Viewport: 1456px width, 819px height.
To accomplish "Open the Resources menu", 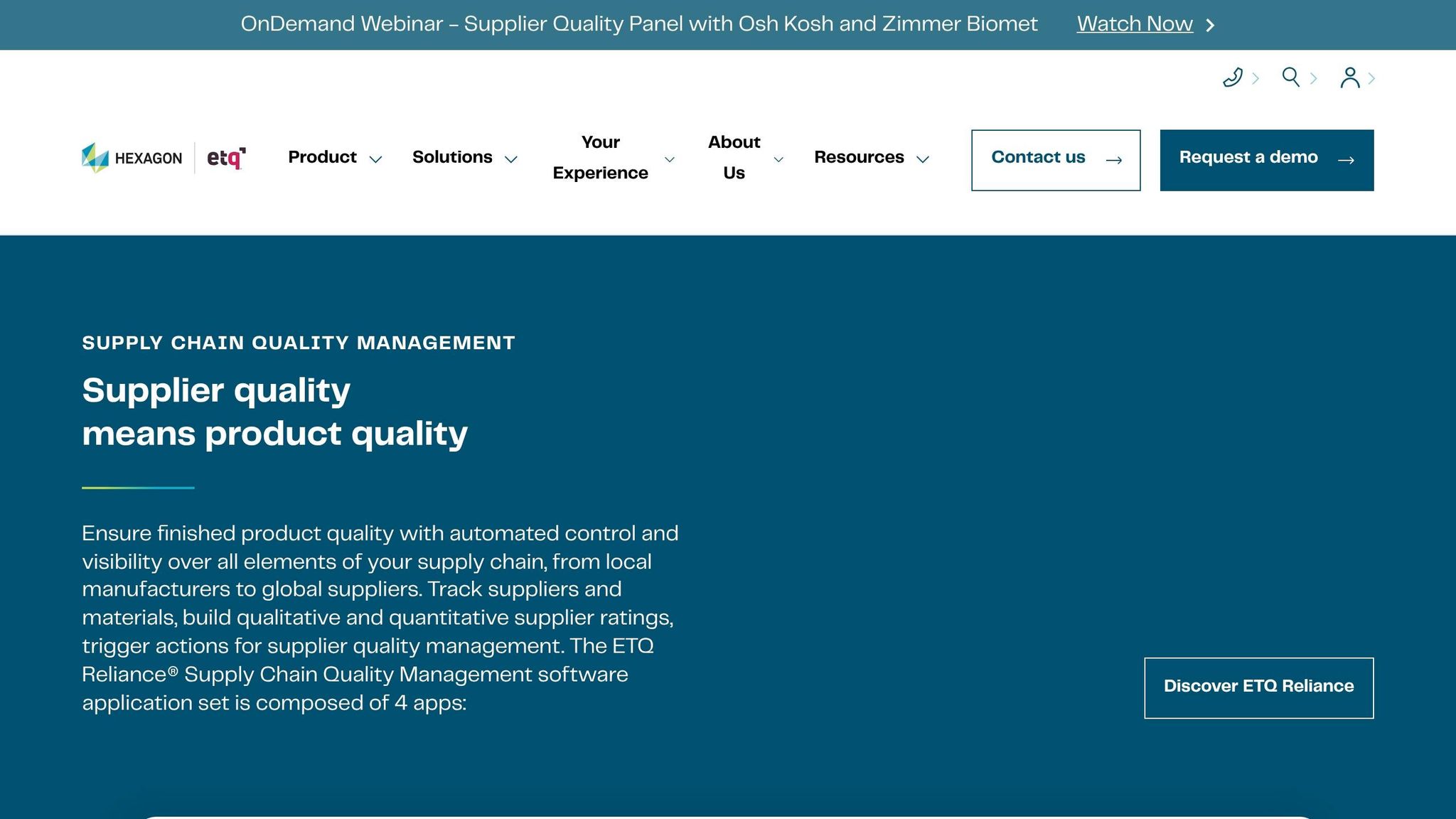I will point(859,157).
